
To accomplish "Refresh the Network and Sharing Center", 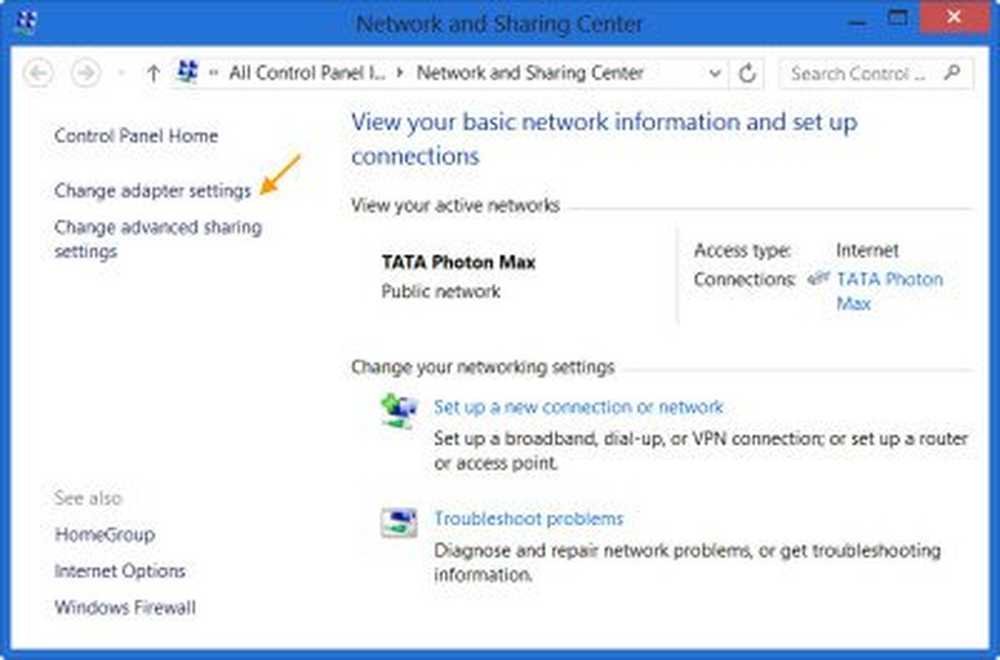I will tap(747, 73).
